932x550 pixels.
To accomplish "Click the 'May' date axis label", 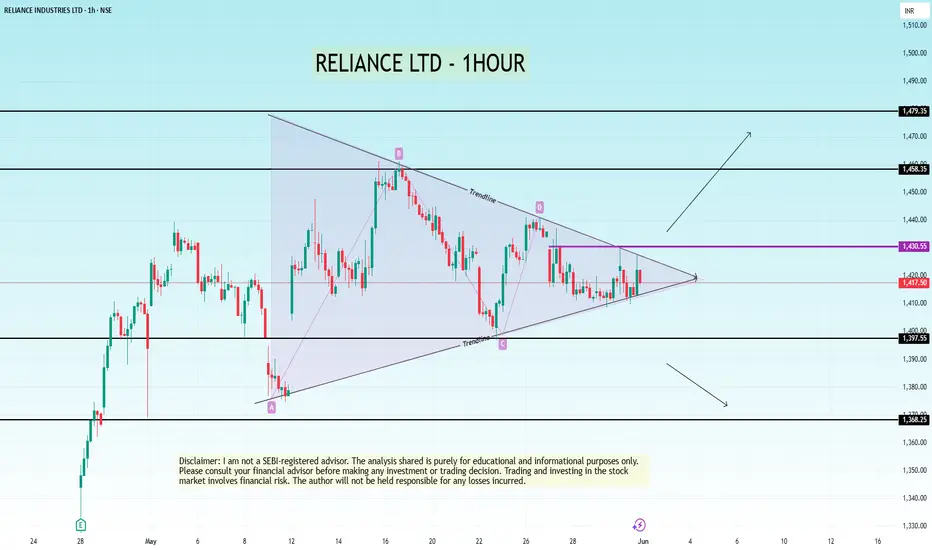I will (x=150, y=542).
